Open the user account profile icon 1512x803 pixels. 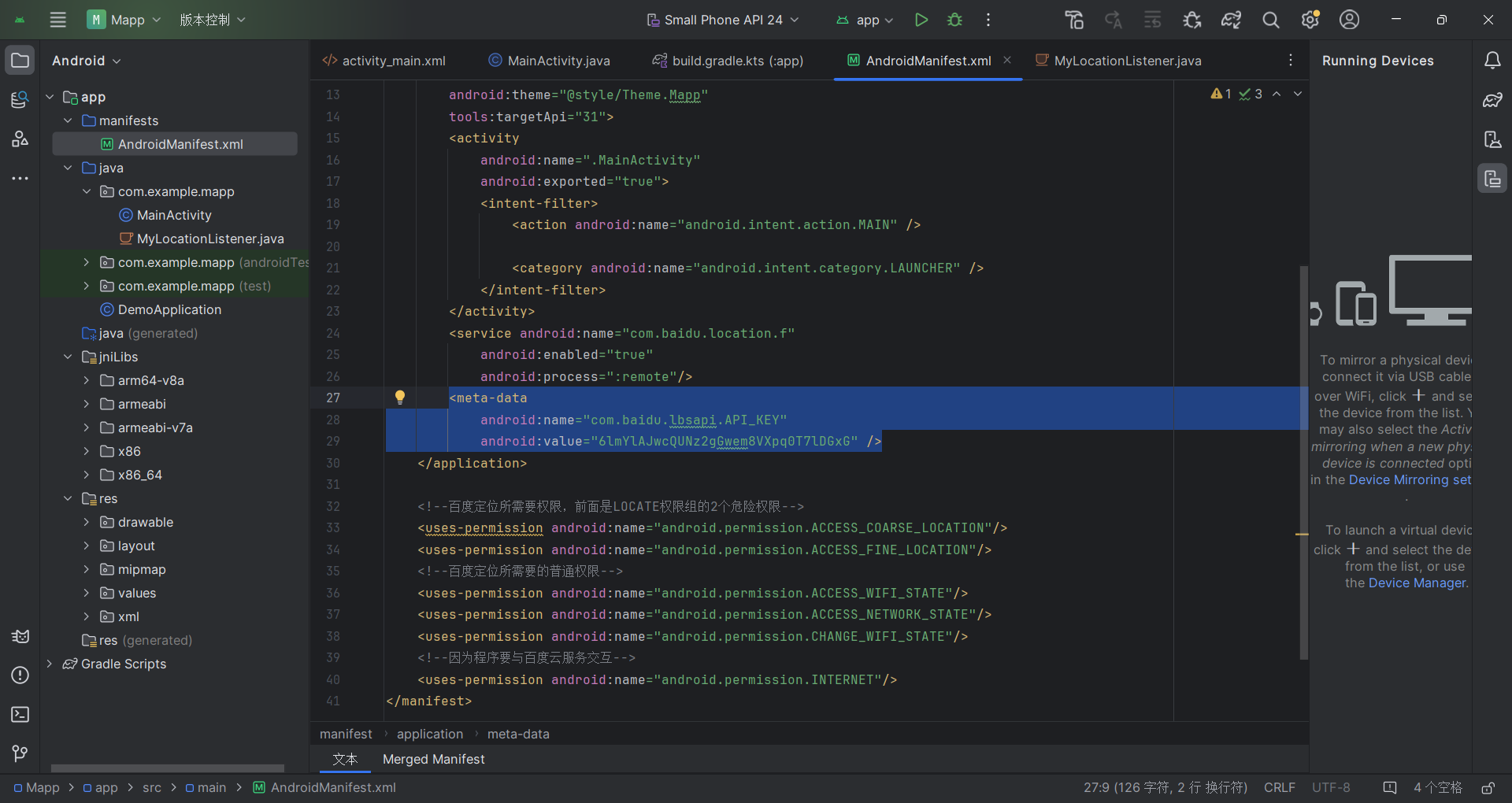tap(1350, 20)
